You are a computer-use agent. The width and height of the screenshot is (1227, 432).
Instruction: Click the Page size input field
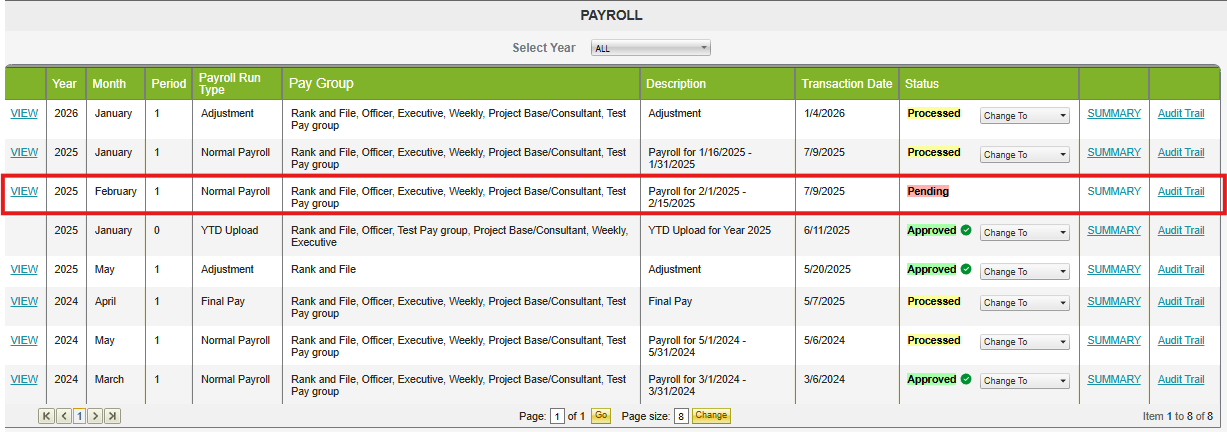(x=680, y=416)
